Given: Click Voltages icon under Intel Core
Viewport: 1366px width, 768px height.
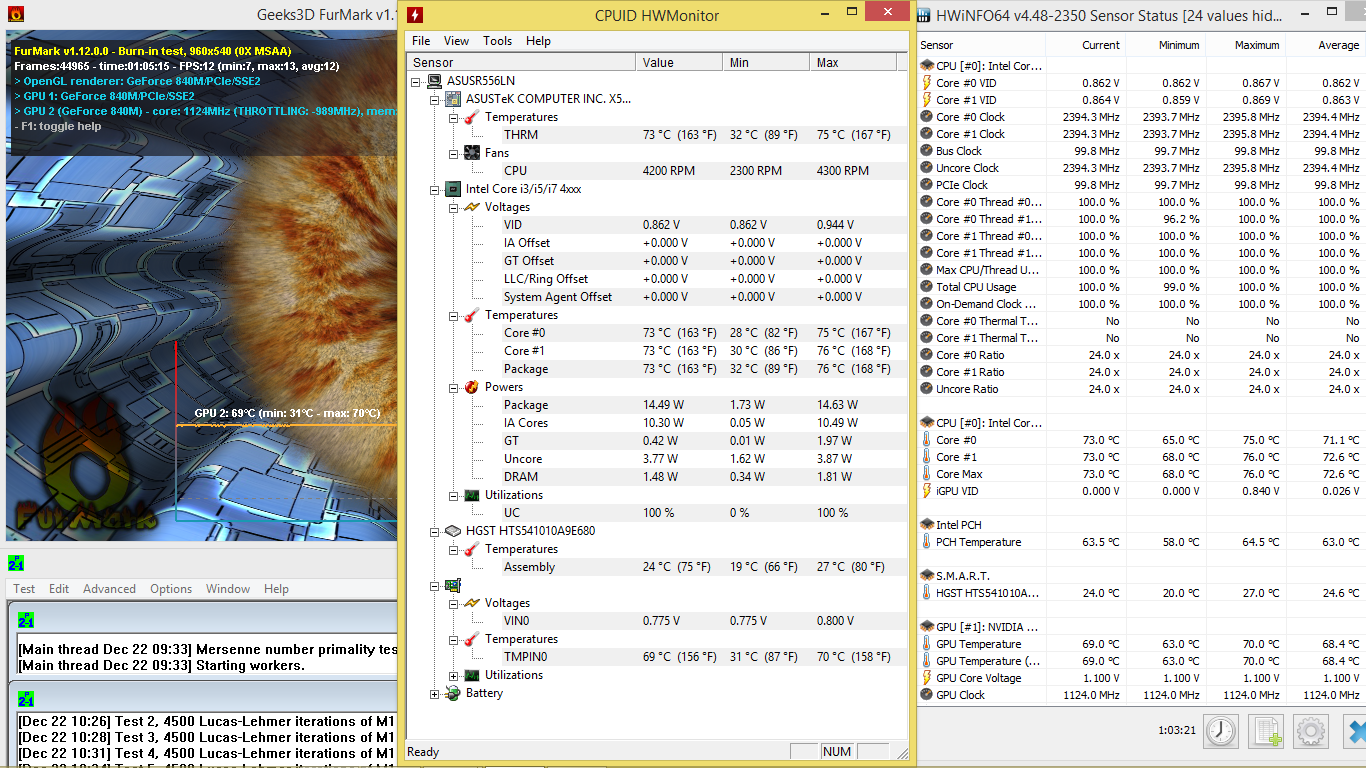Looking at the screenshot, I should [472, 207].
